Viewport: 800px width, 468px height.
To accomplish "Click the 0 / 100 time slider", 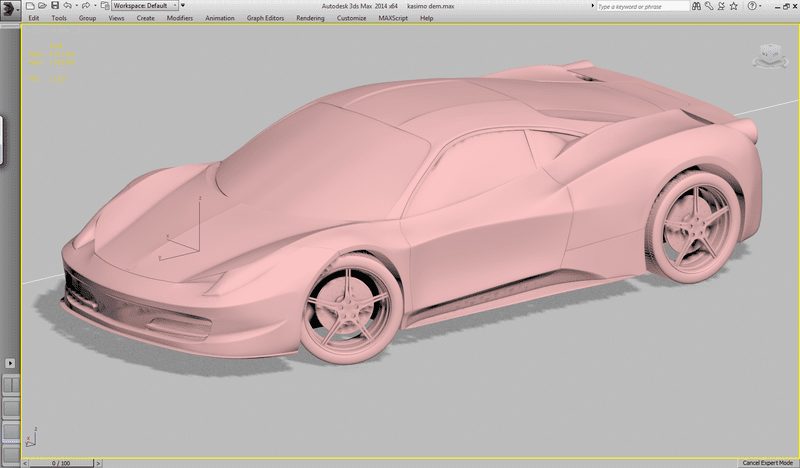I will click(60, 463).
